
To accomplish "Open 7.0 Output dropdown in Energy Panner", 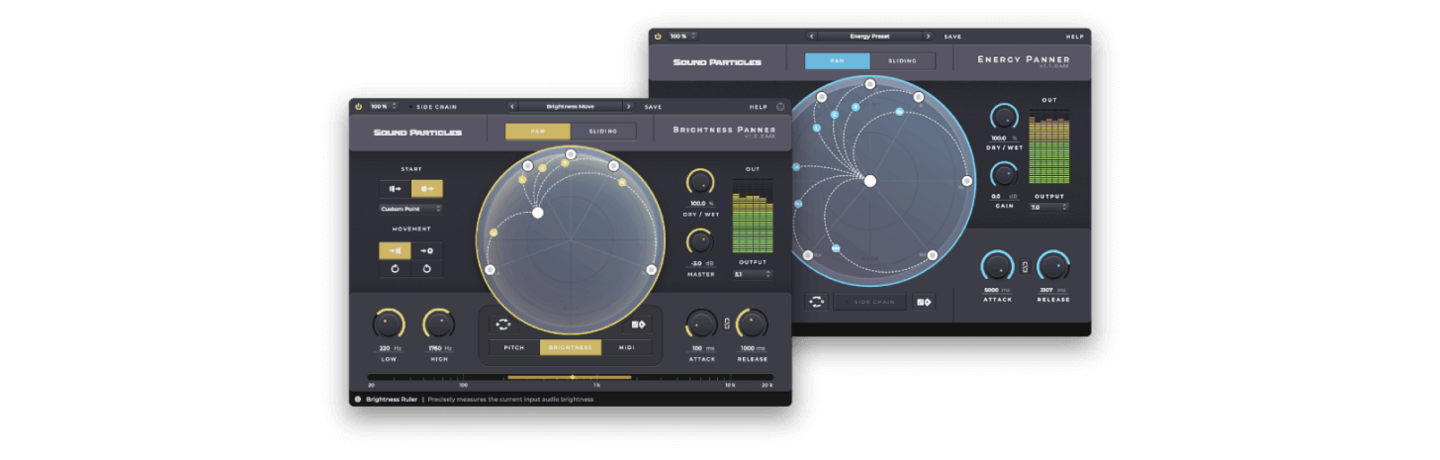I will pos(1049,207).
